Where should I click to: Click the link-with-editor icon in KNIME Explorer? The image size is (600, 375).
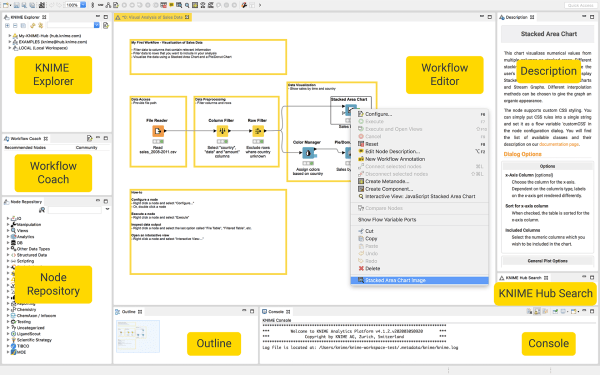coord(41,26)
